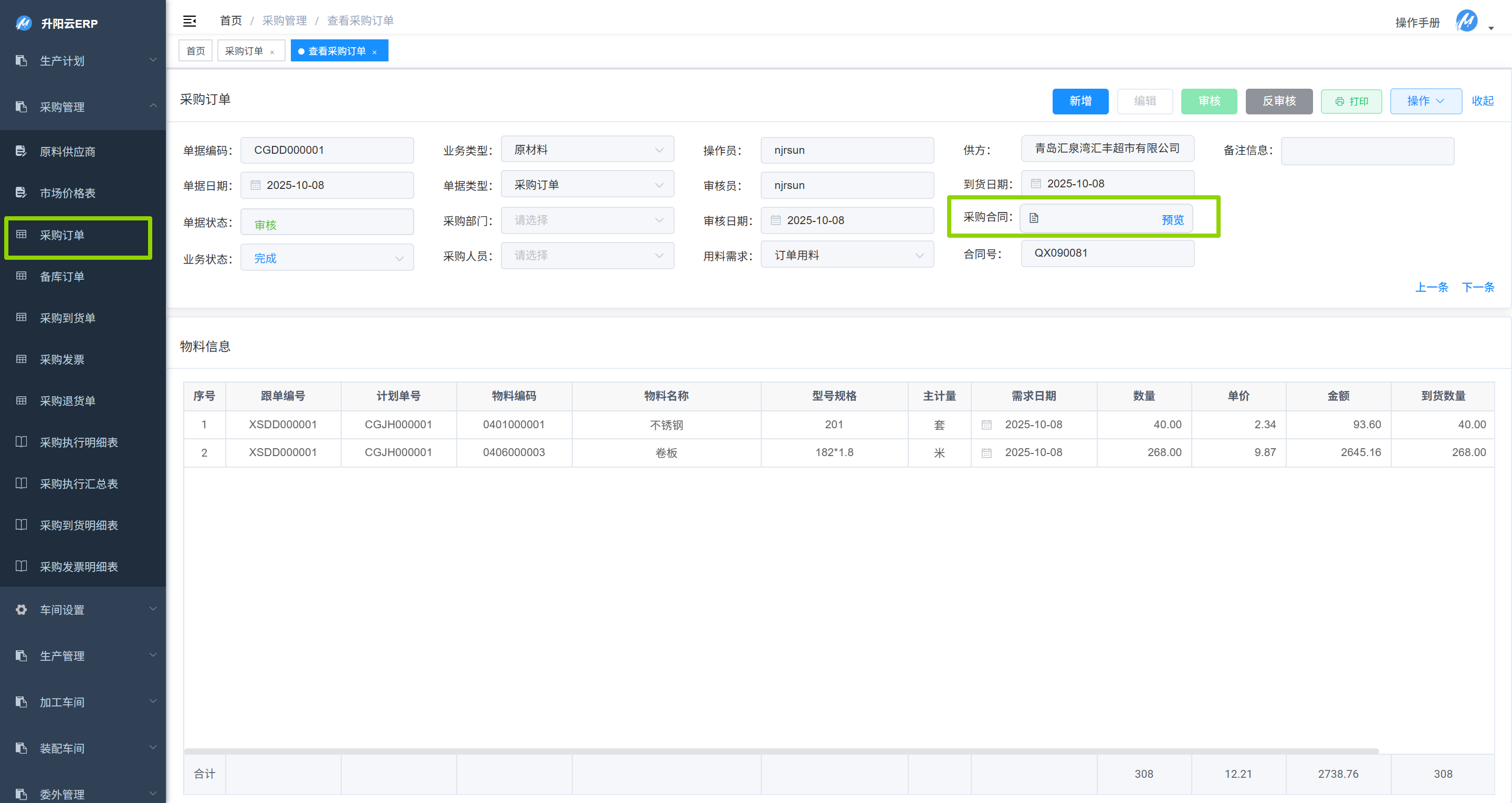Image resolution: width=1512 pixels, height=803 pixels.
Task: Click the calendar icon in 单据日期 field
Action: [x=255, y=185]
